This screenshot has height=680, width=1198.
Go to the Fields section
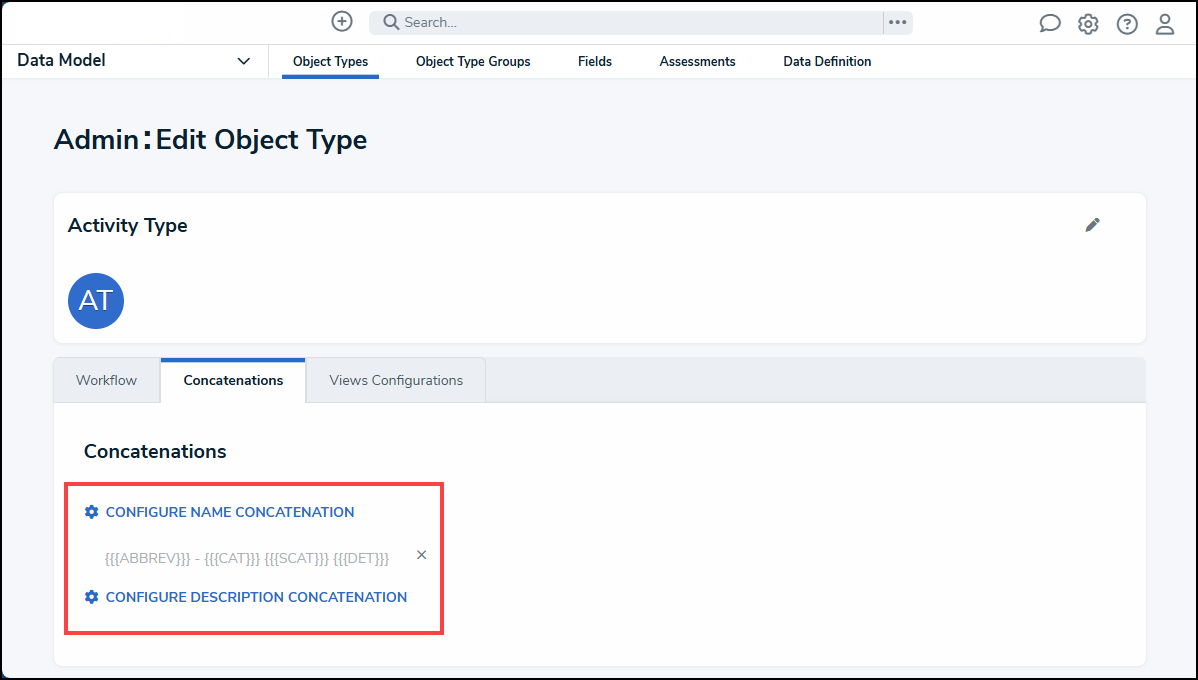595,62
